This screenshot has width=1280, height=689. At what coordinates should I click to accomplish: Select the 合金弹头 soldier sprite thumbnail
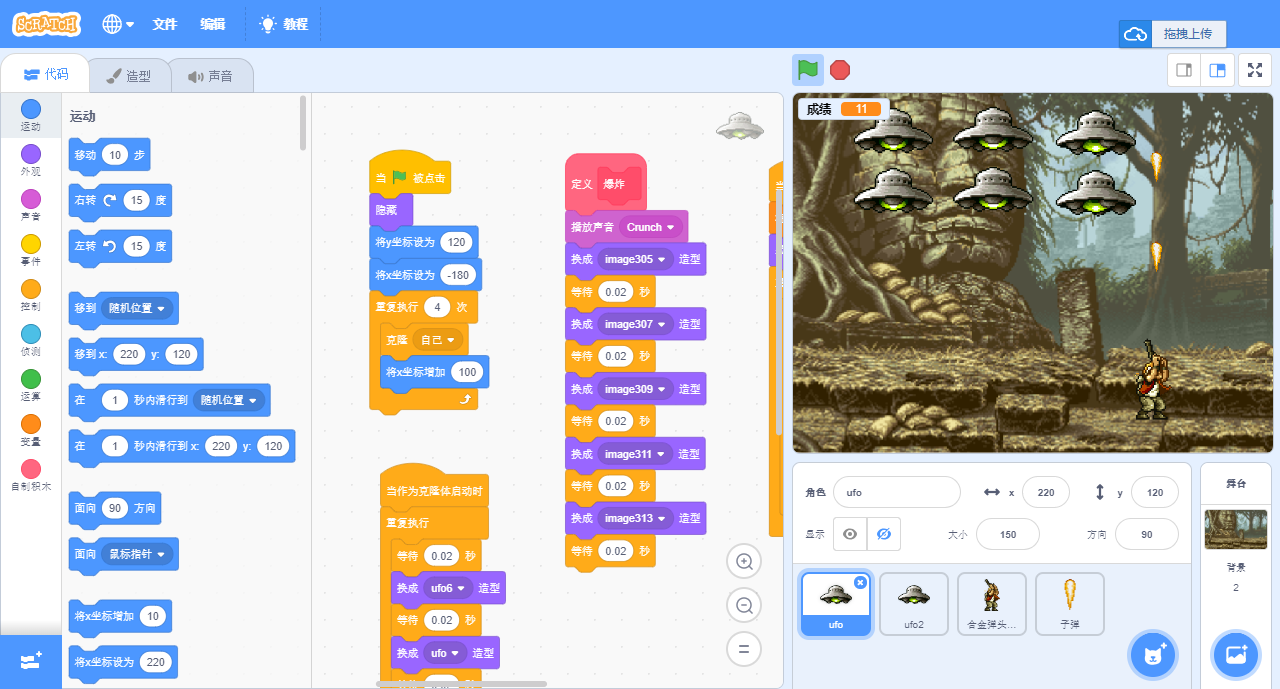coord(992,604)
